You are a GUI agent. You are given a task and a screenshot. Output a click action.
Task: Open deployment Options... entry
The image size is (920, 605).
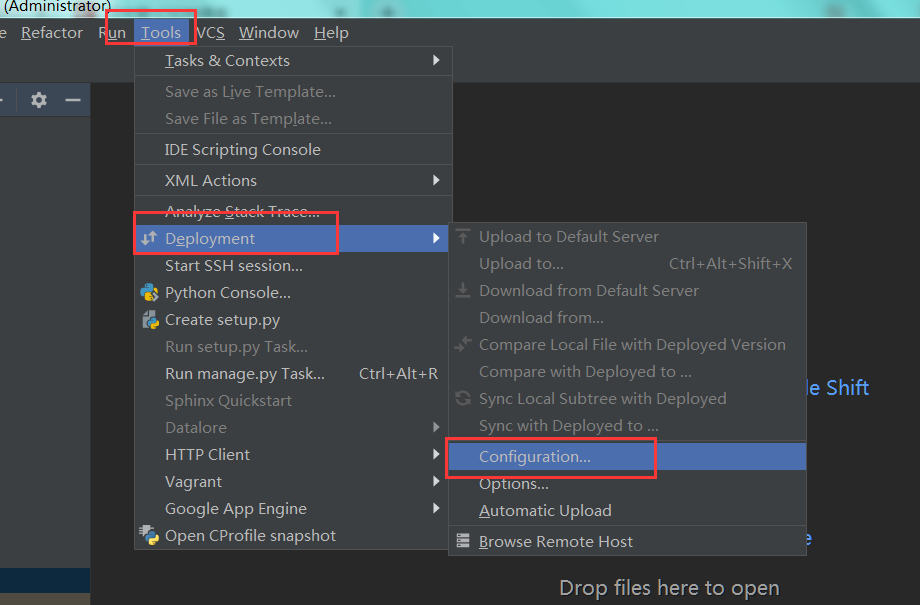[514, 484]
